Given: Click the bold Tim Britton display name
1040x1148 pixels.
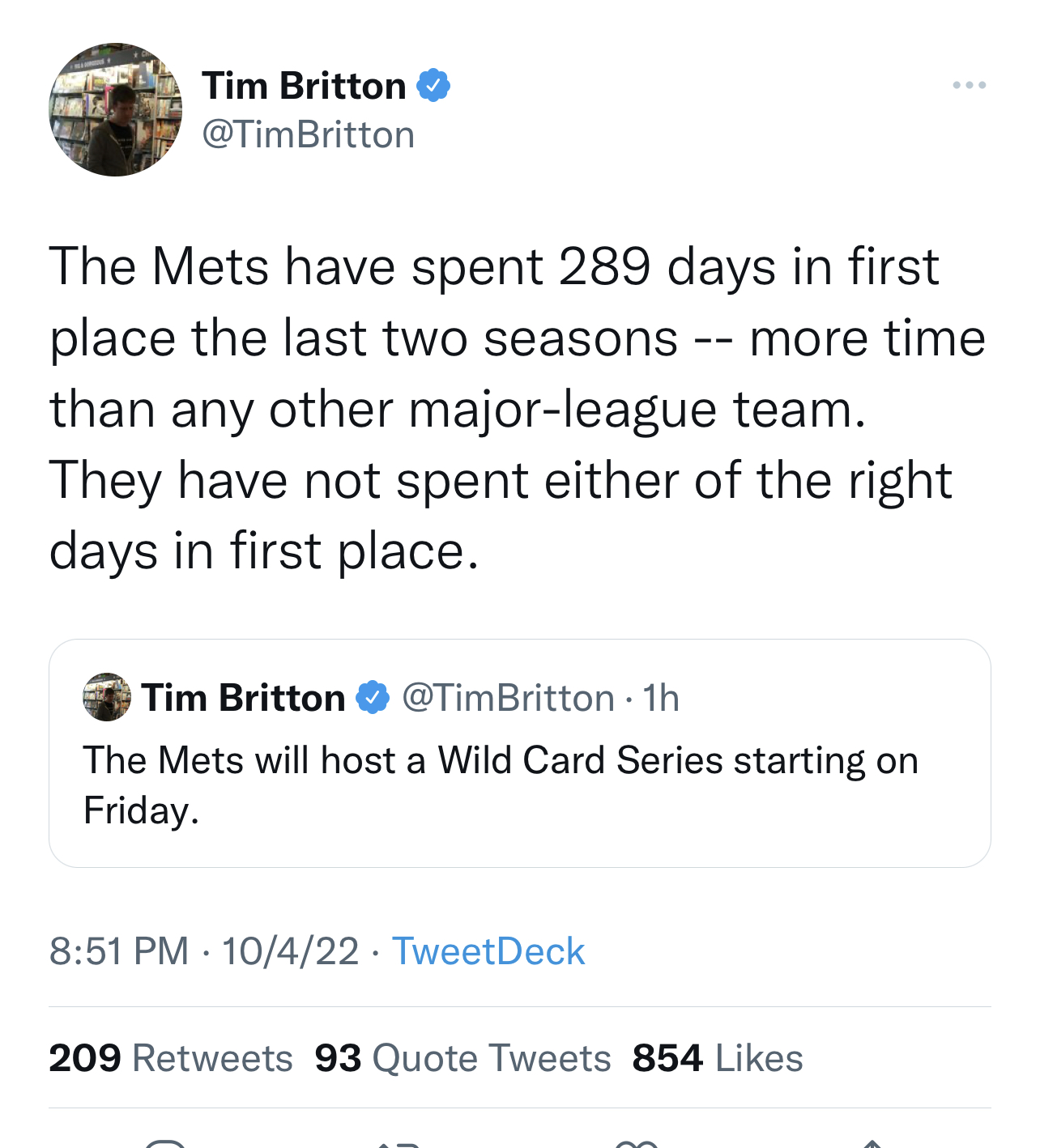Looking at the screenshot, I should coord(304,86).
